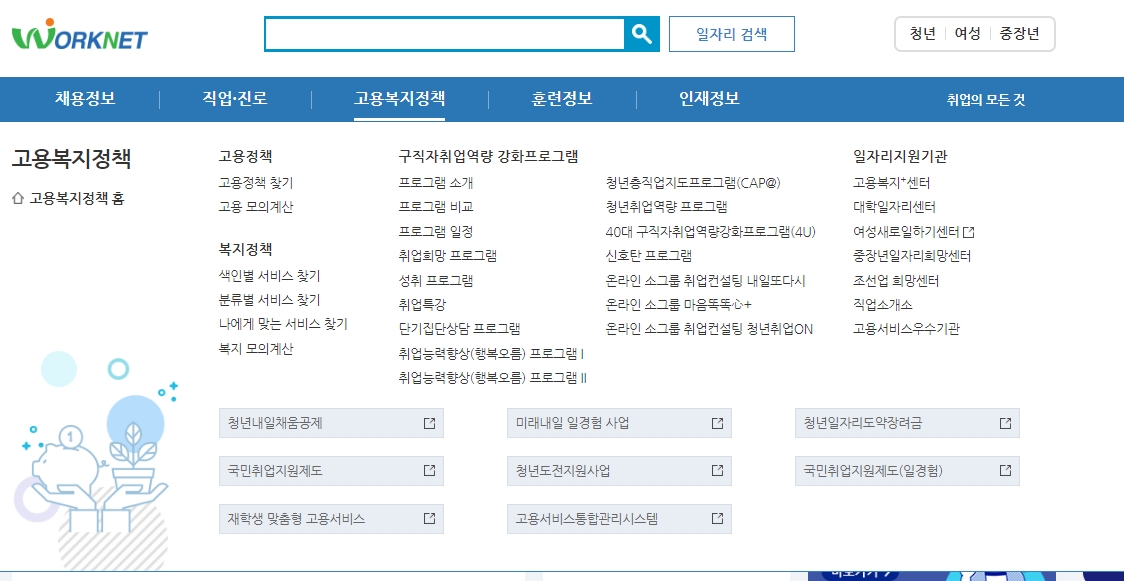Viewport: 1124px width, 581px height.
Task: Open external link icon on 미래내일 일경험 사업
Action: 716,422
